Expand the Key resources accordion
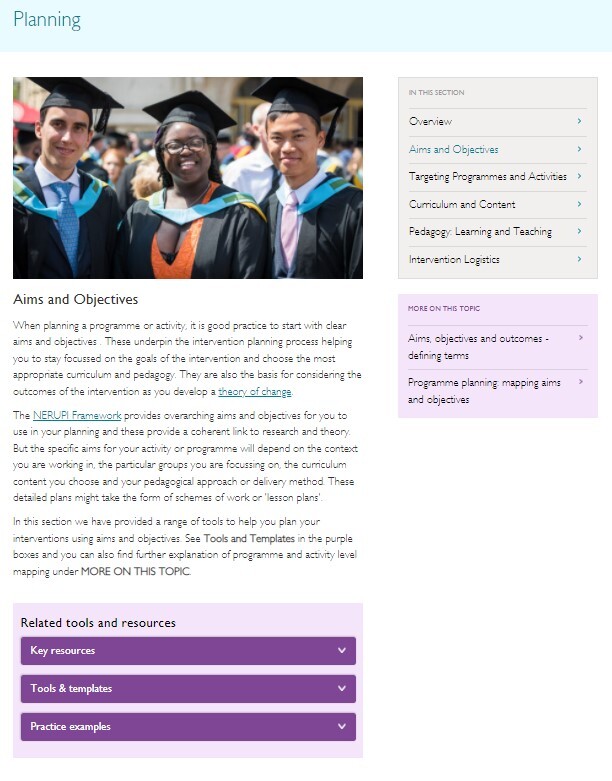This screenshot has width=612, height=781. click(x=188, y=651)
